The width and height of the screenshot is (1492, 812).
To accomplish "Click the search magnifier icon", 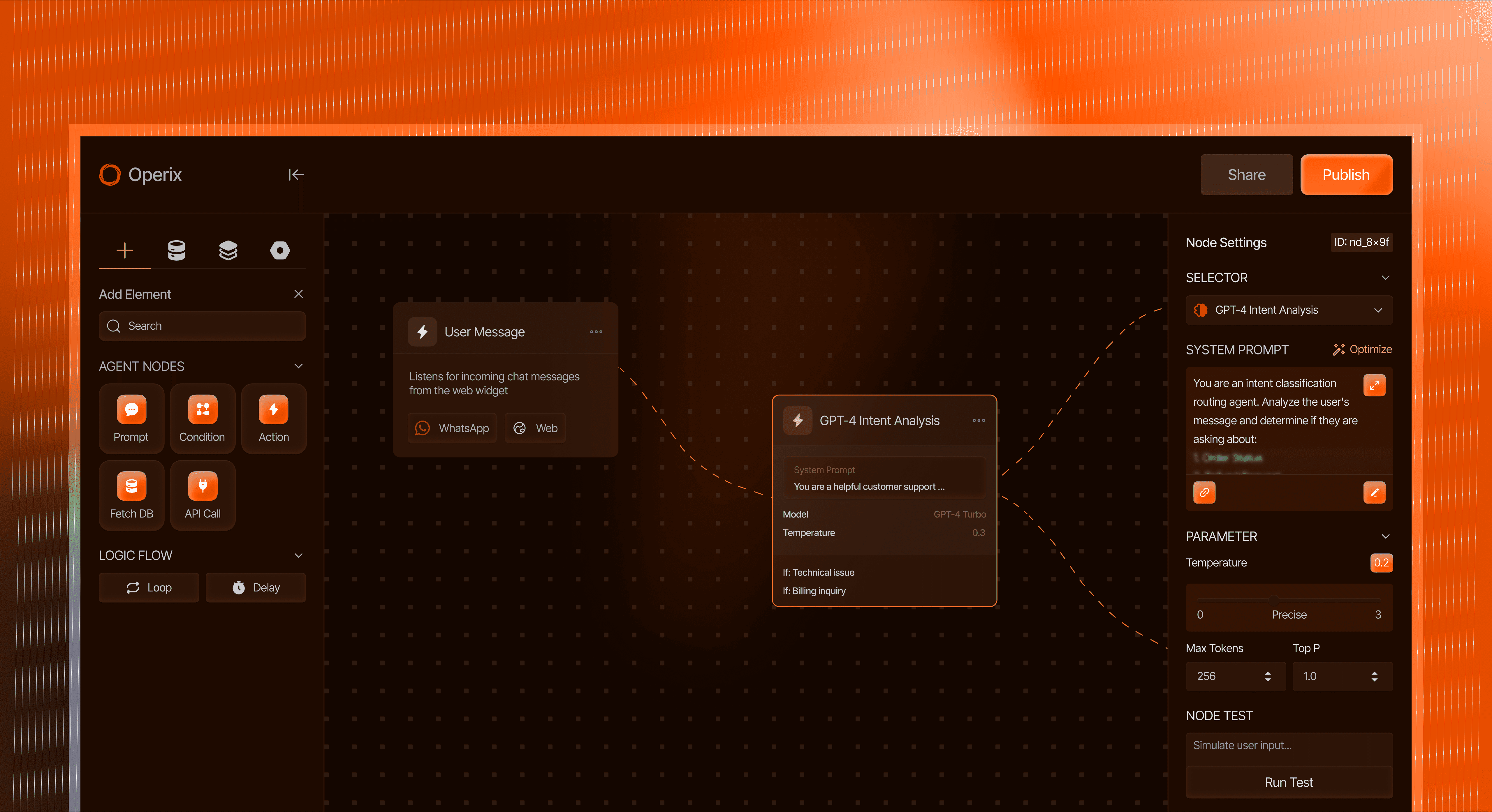I will (114, 326).
